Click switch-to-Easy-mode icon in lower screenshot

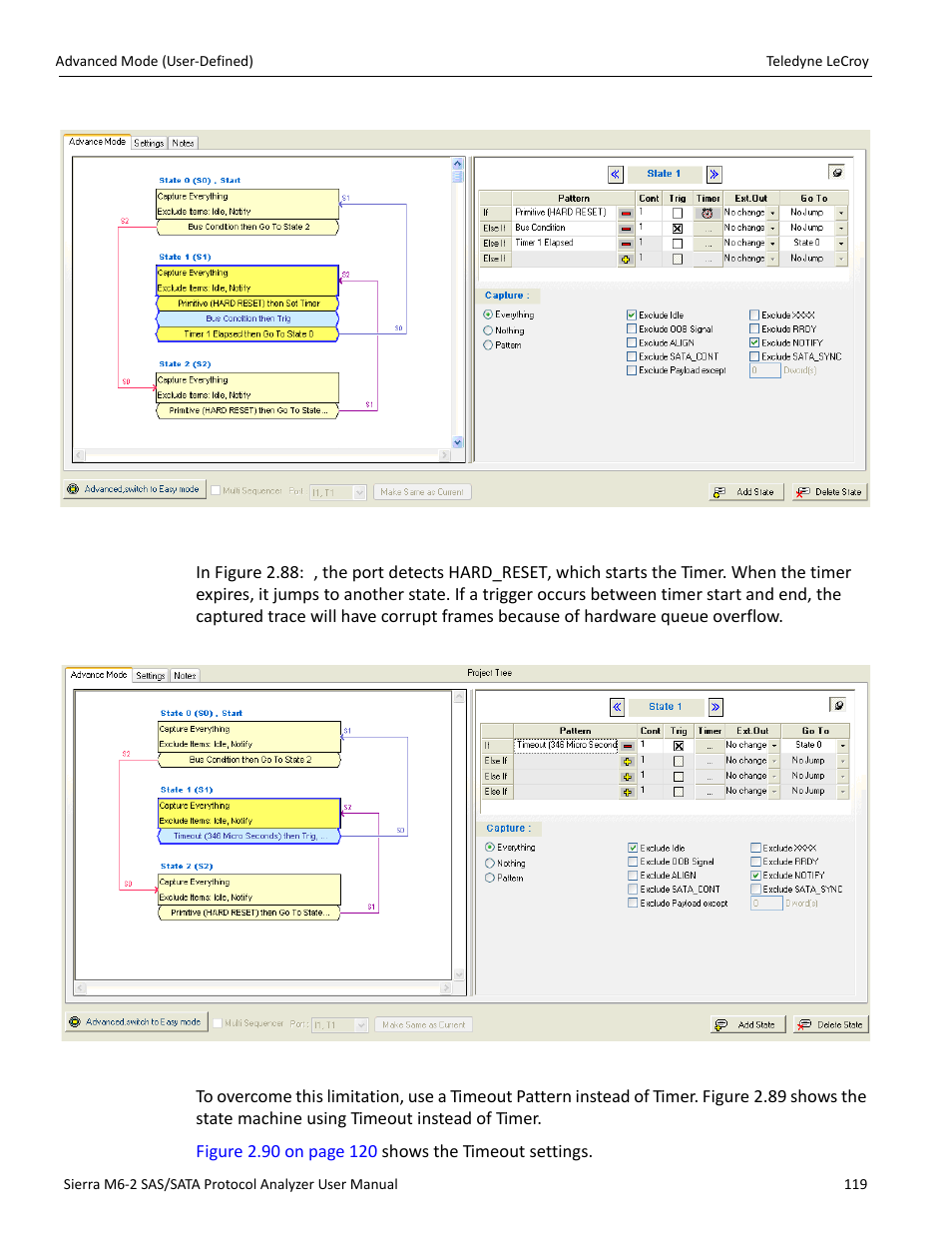click(75, 1022)
